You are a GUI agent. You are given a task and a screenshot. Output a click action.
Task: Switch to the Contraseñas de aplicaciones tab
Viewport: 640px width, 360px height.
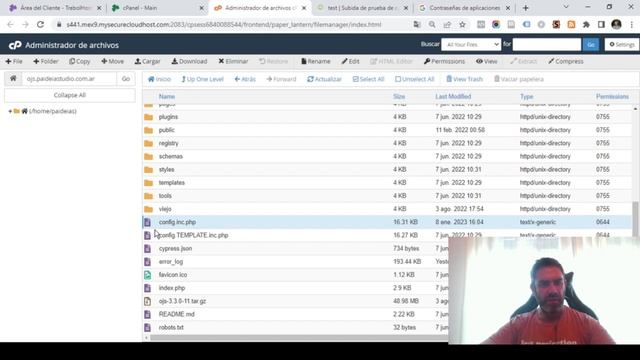tap(464, 8)
